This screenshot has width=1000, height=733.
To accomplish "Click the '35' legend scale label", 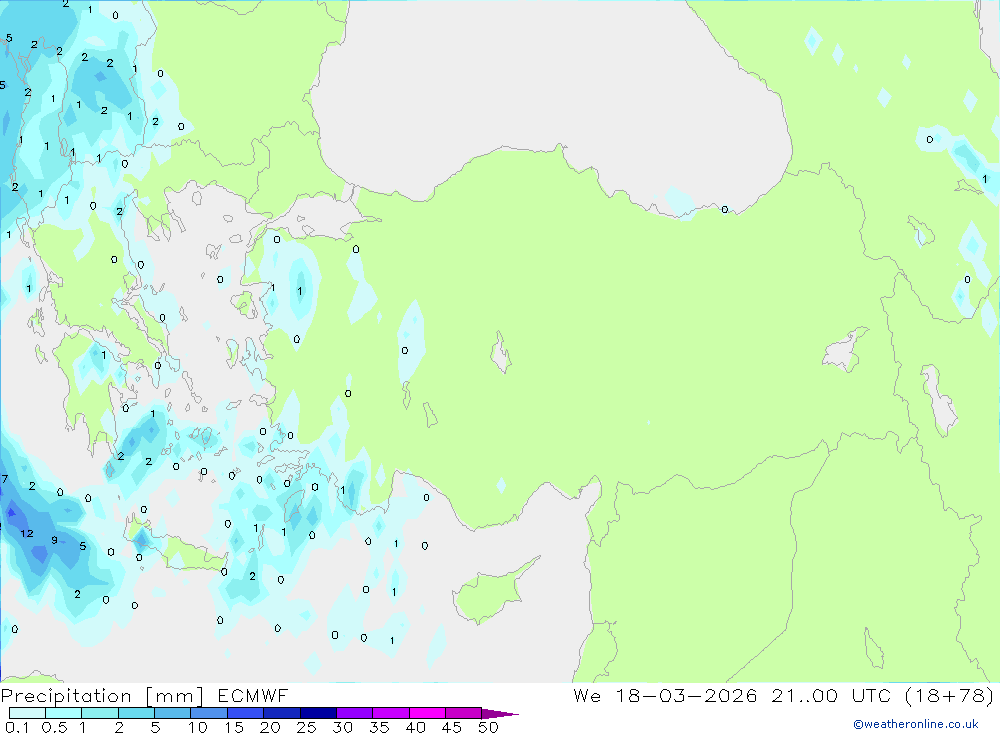I will 379,727.
